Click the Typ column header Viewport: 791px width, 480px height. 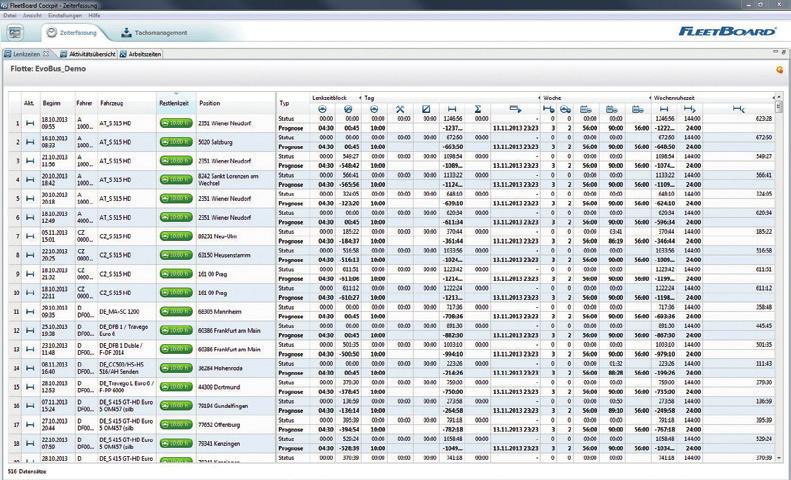tap(293, 103)
